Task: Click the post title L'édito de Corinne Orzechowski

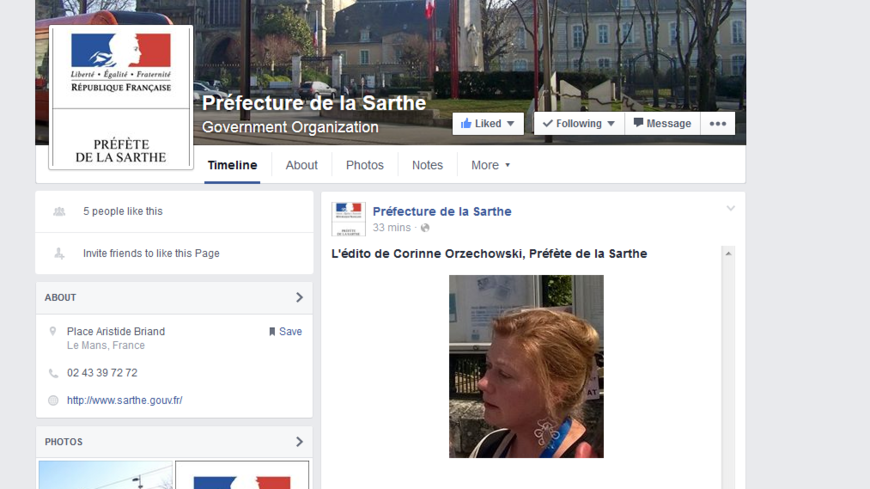Action: pyautogui.click(x=489, y=254)
